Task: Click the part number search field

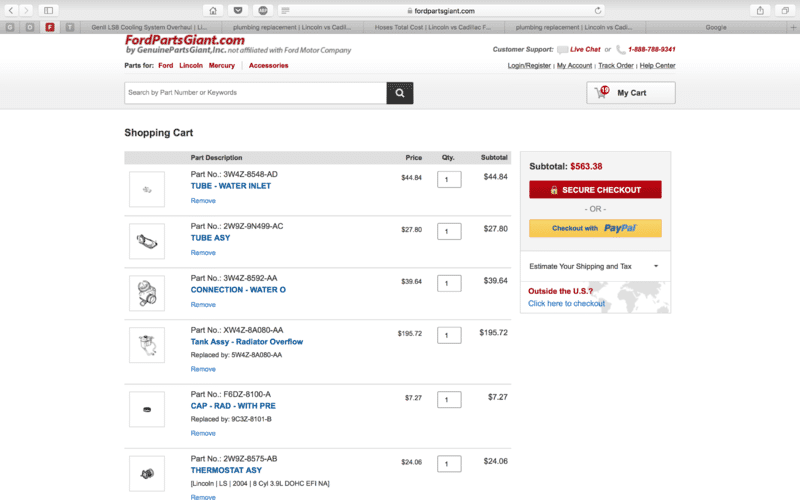Action: (255, 93)
